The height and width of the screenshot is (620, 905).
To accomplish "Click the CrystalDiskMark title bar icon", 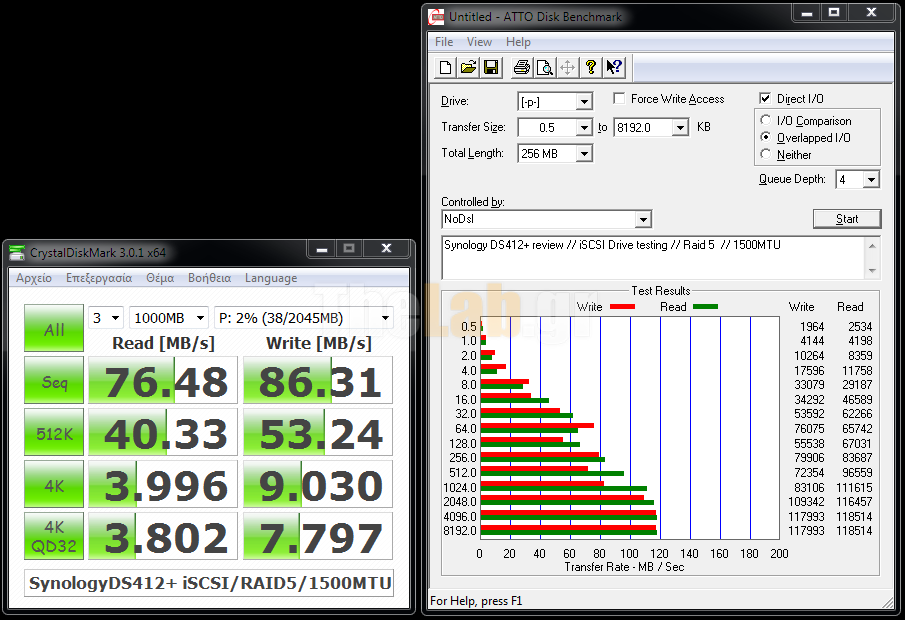I will click(17, 252).
